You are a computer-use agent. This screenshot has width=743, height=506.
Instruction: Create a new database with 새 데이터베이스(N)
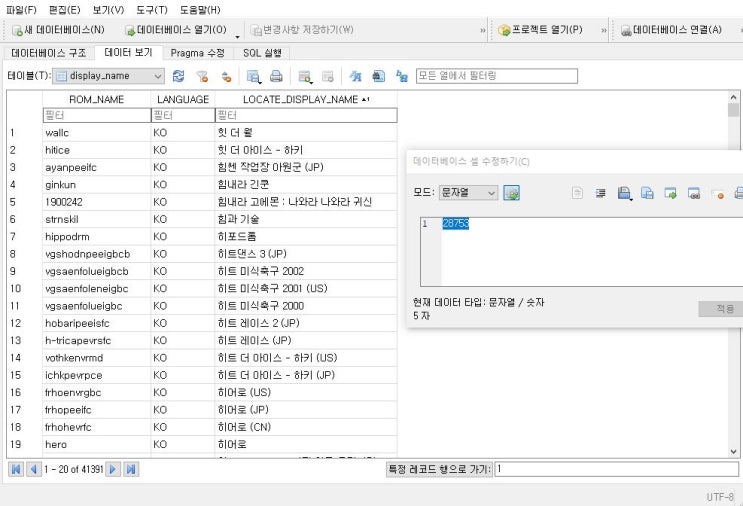pos(58,30)
